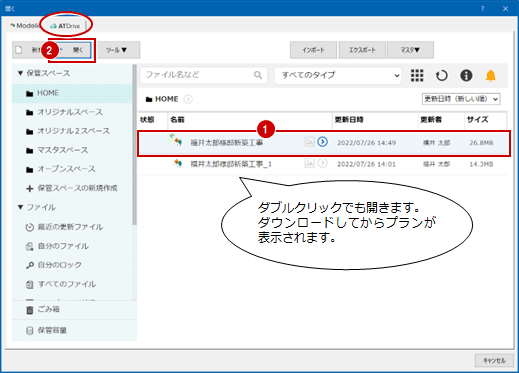Image resolution: width=519 pixels, height=373 pixels.
Task: Close the 開く dialog window
Action: (x=505, y=9)
